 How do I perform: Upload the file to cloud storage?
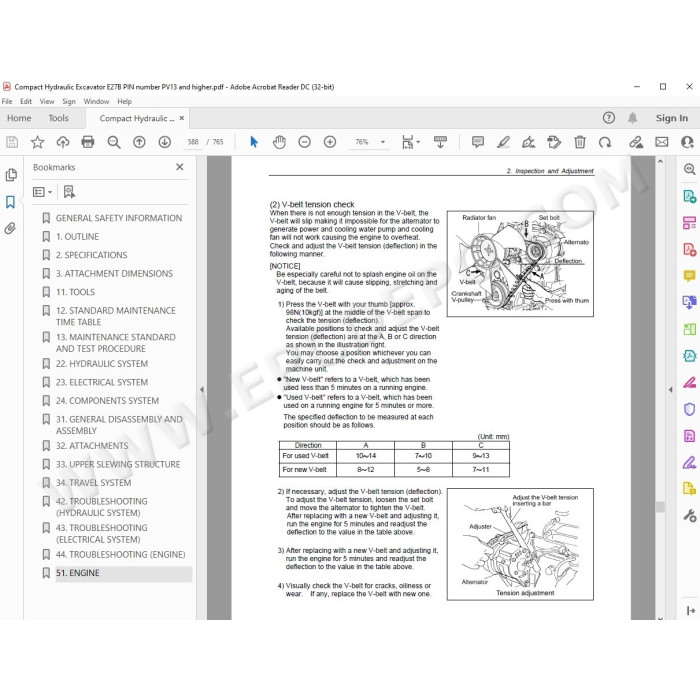tap(63, 142)
